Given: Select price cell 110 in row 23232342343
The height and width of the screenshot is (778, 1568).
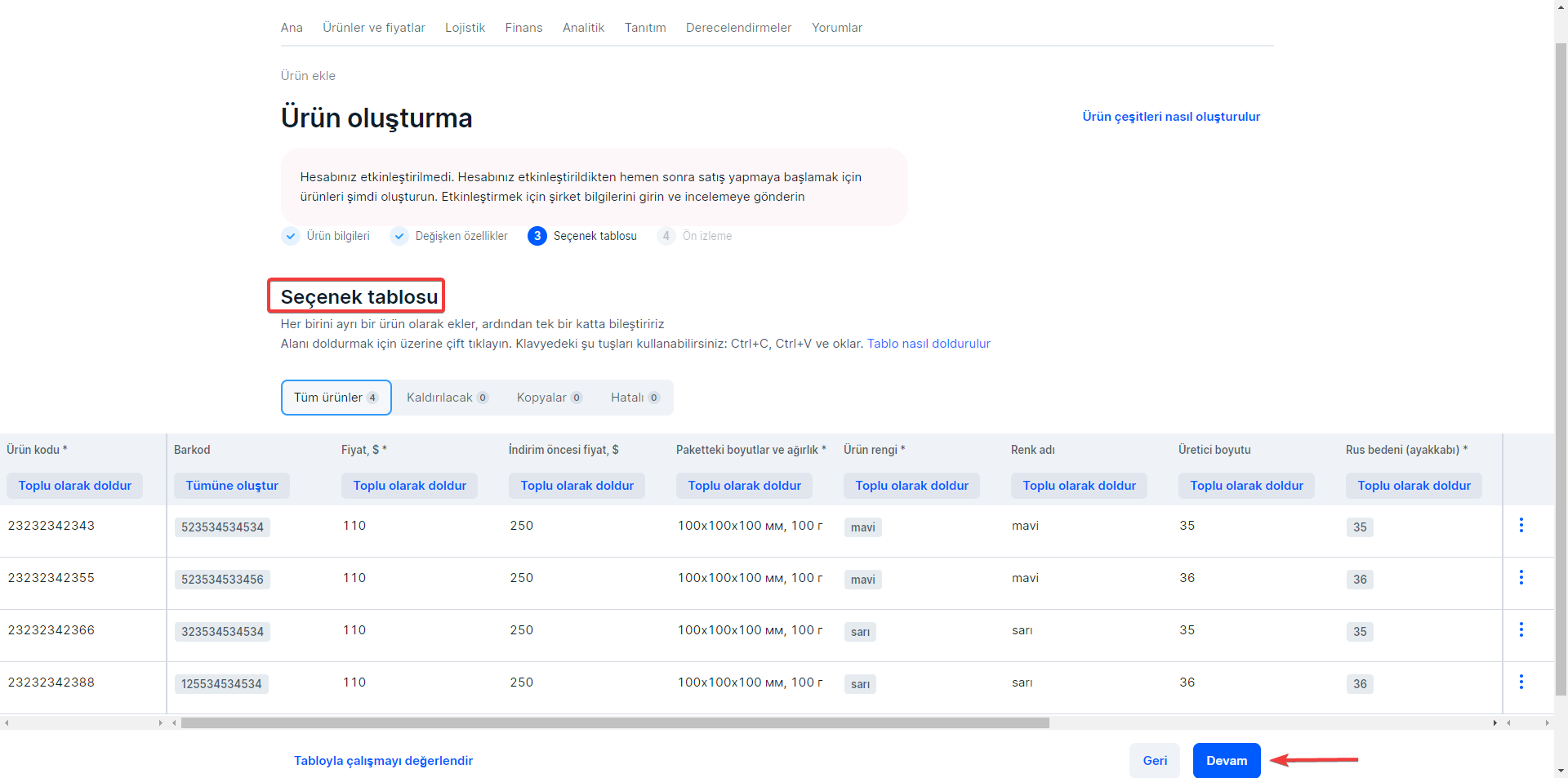Looking at the screenshot, I should (418, 531).
